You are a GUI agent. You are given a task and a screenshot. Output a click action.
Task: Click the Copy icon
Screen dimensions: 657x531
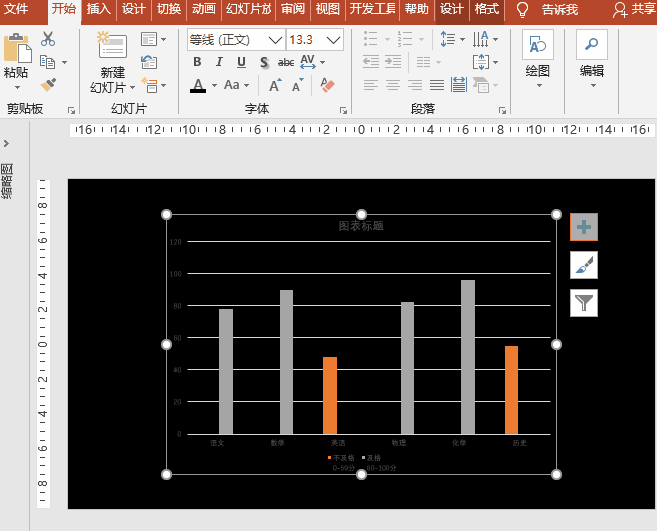47,62
